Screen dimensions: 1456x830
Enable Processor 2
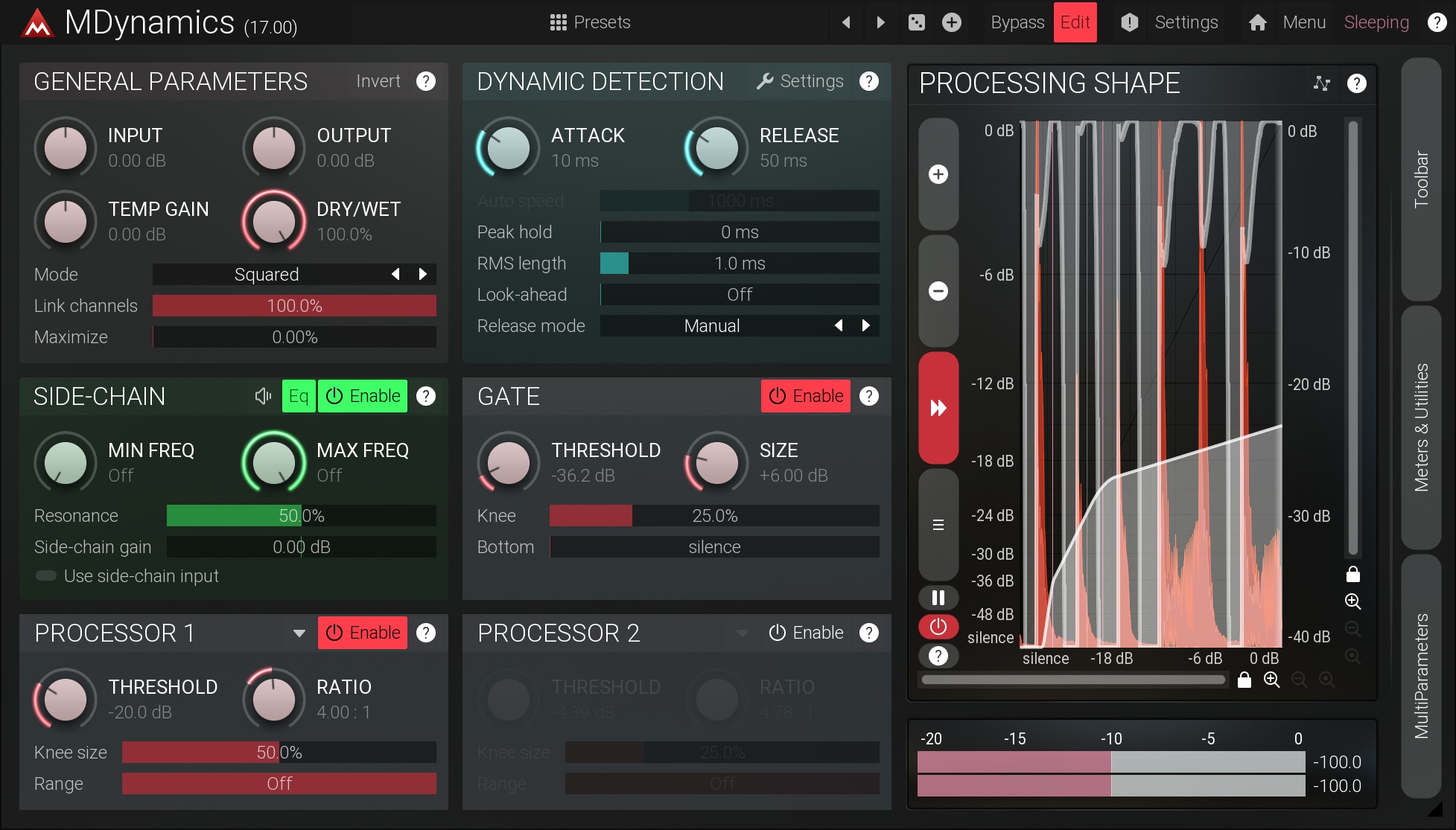point(805,633)
